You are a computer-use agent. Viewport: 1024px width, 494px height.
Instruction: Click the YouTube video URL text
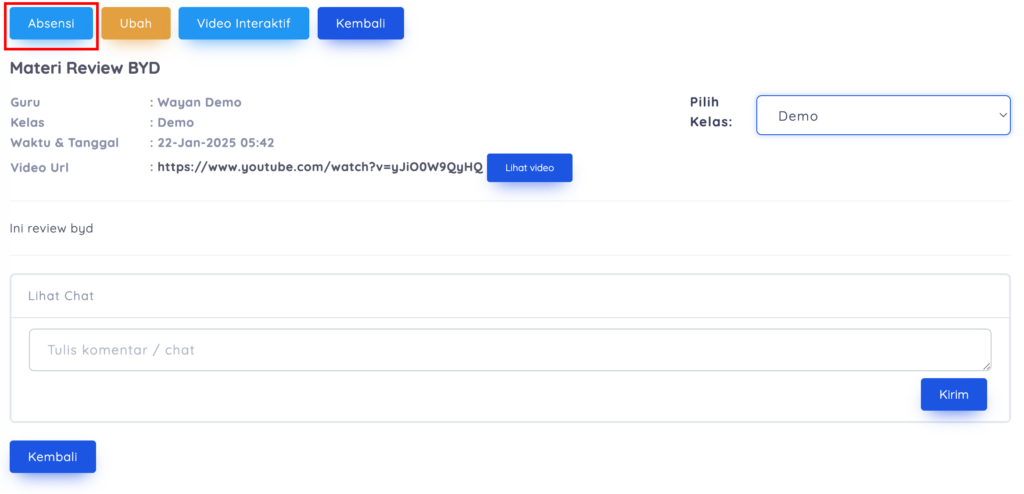(x=320, y=167)
